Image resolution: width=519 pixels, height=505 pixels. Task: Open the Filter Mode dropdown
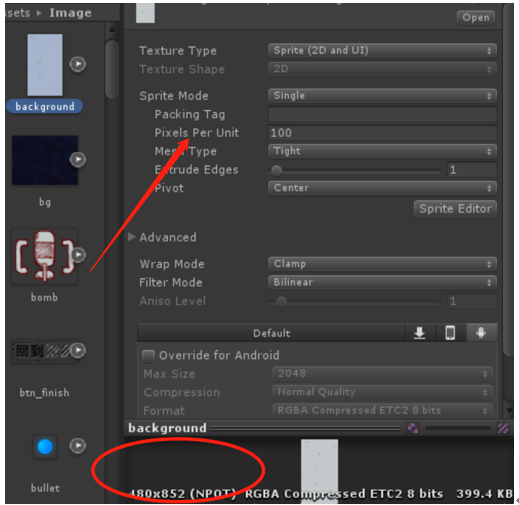(x=382, y=283)
